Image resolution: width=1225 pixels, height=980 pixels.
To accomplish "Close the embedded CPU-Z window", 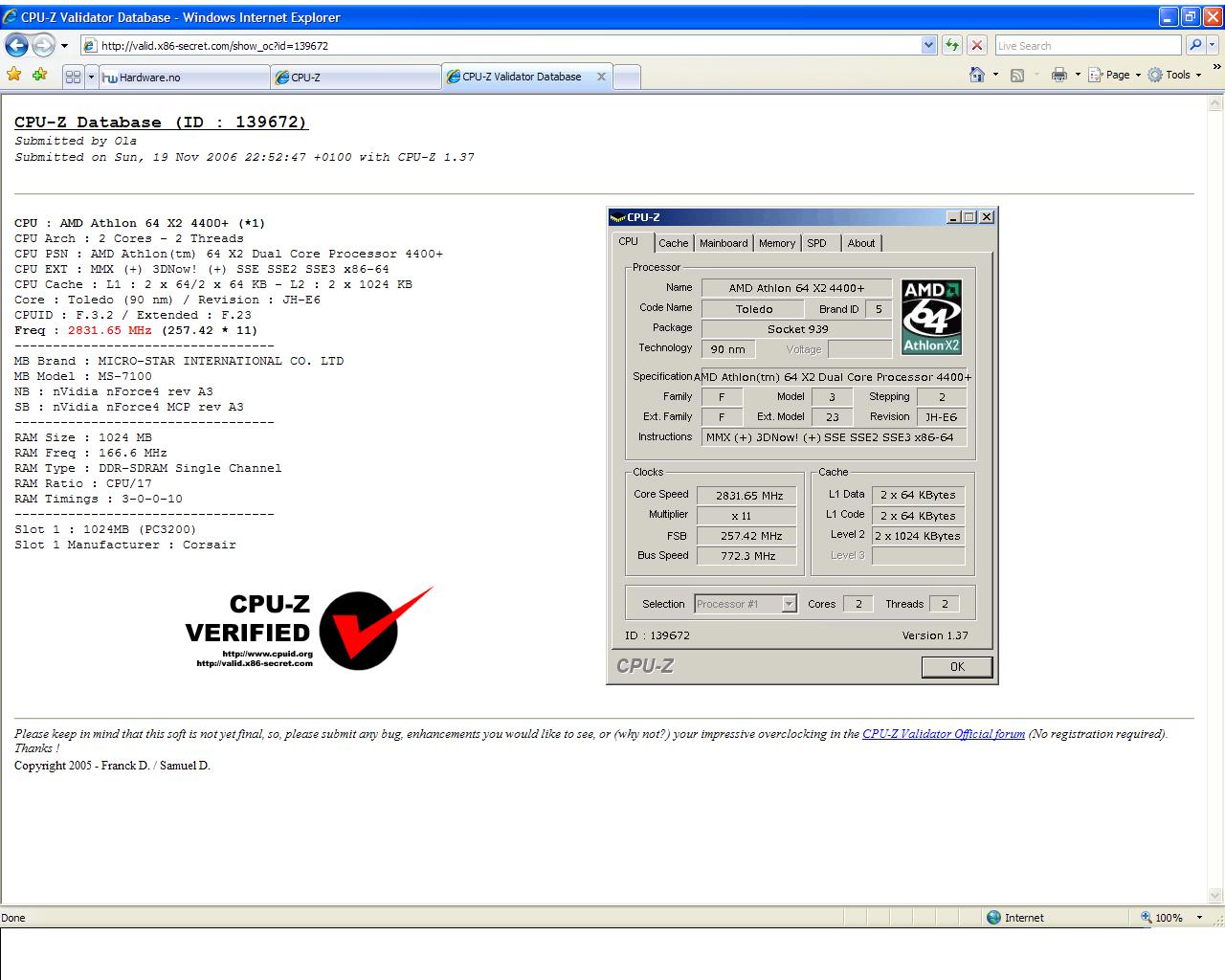I will pyautogui.click(x=987, y=217).
